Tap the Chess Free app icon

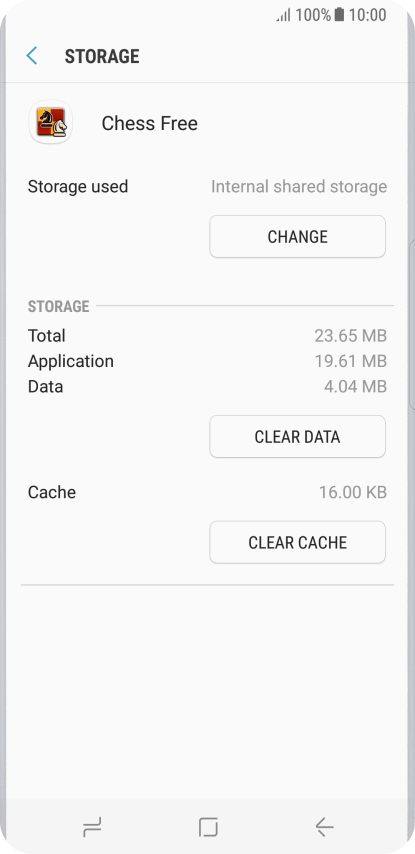tap(51, 122)
